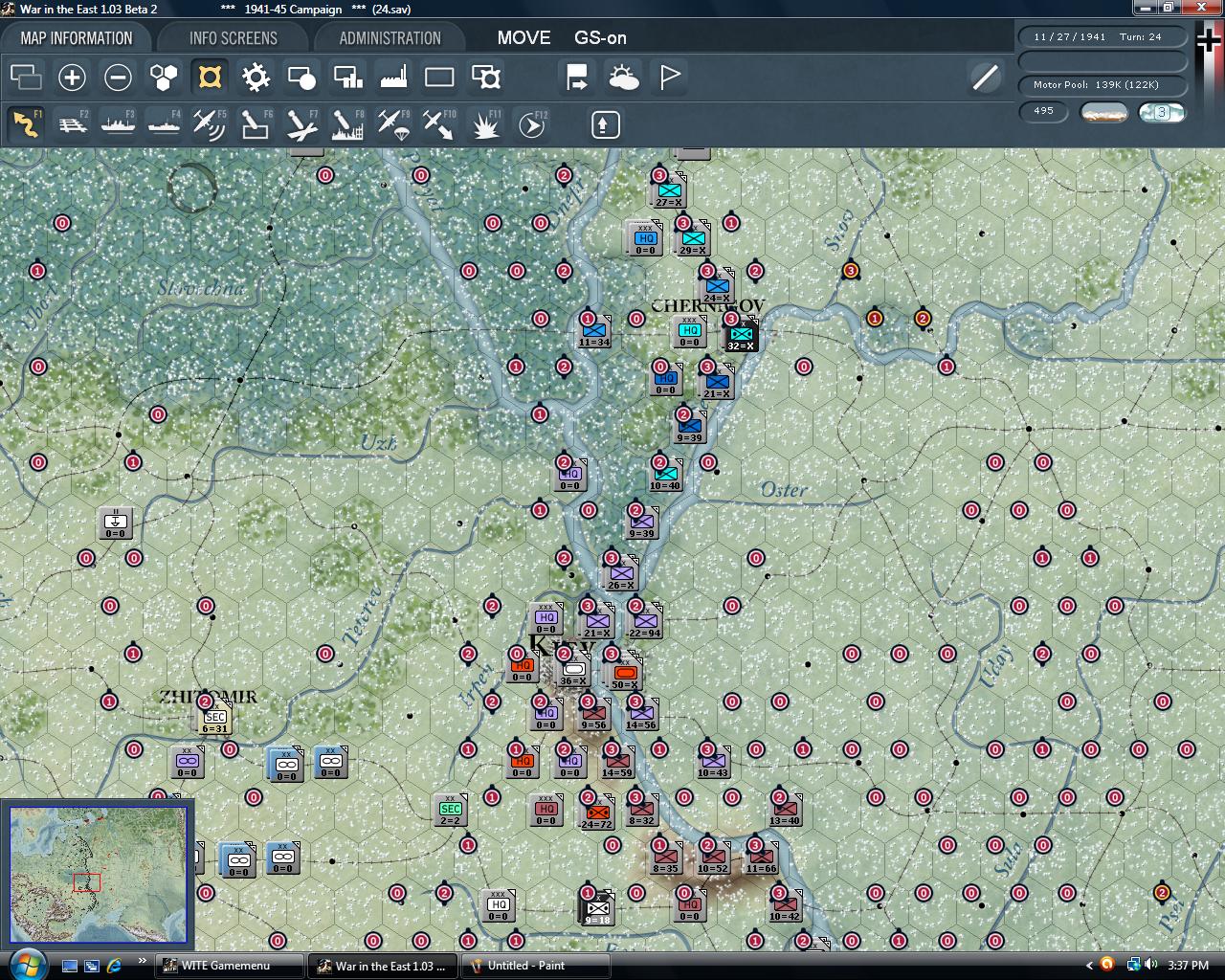Click the outlined flag icon
Screen dimensions: 1225x980
(669, 78)
